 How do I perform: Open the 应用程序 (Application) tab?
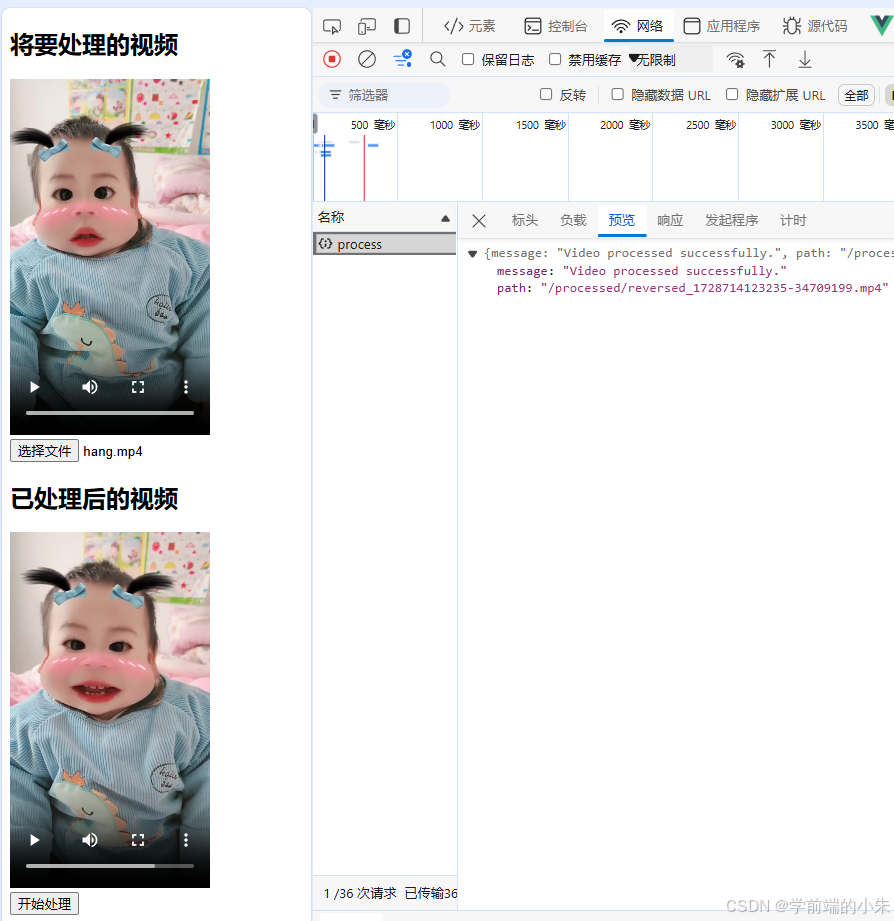pos(721,26)
